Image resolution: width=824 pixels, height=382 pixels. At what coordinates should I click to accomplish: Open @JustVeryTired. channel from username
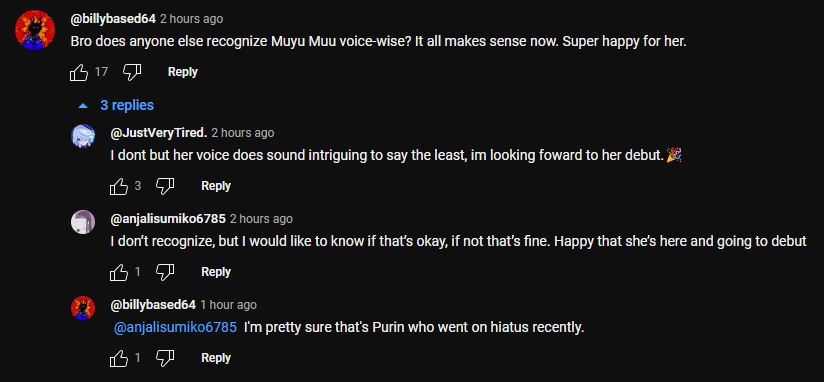point(159,133)
